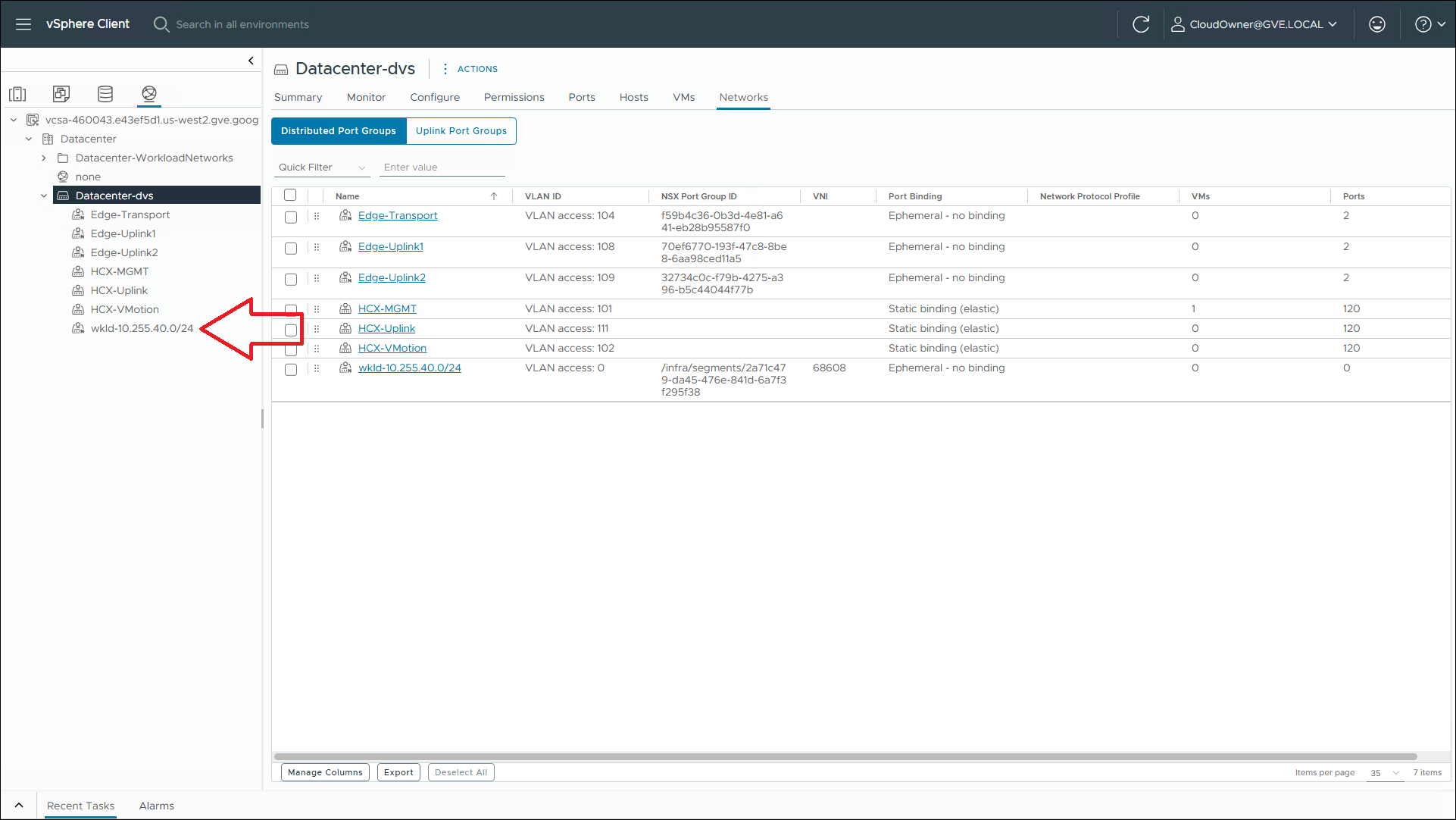Click the wkld-10.255.40.0/24 row port group icon
Viewport: 1456px width, 820px height.
pos(345,368)
